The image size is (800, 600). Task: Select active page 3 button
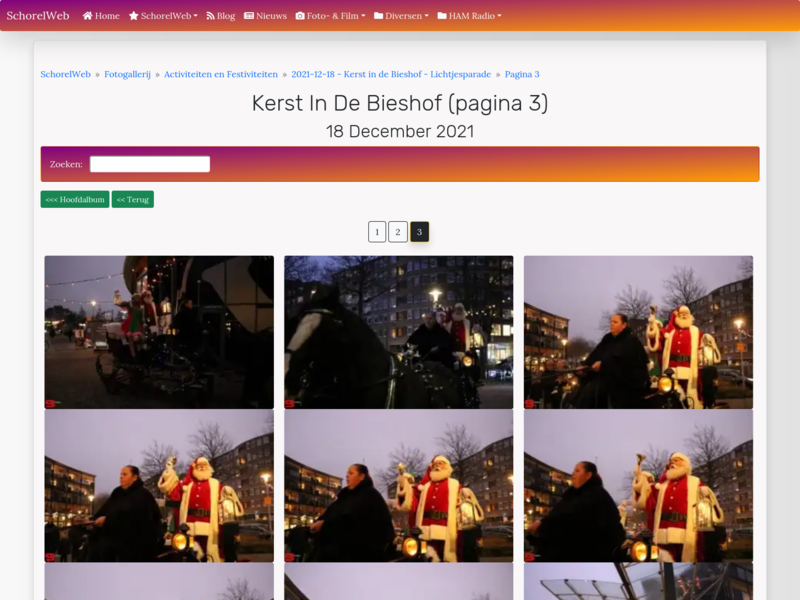[x=419, y=232]
